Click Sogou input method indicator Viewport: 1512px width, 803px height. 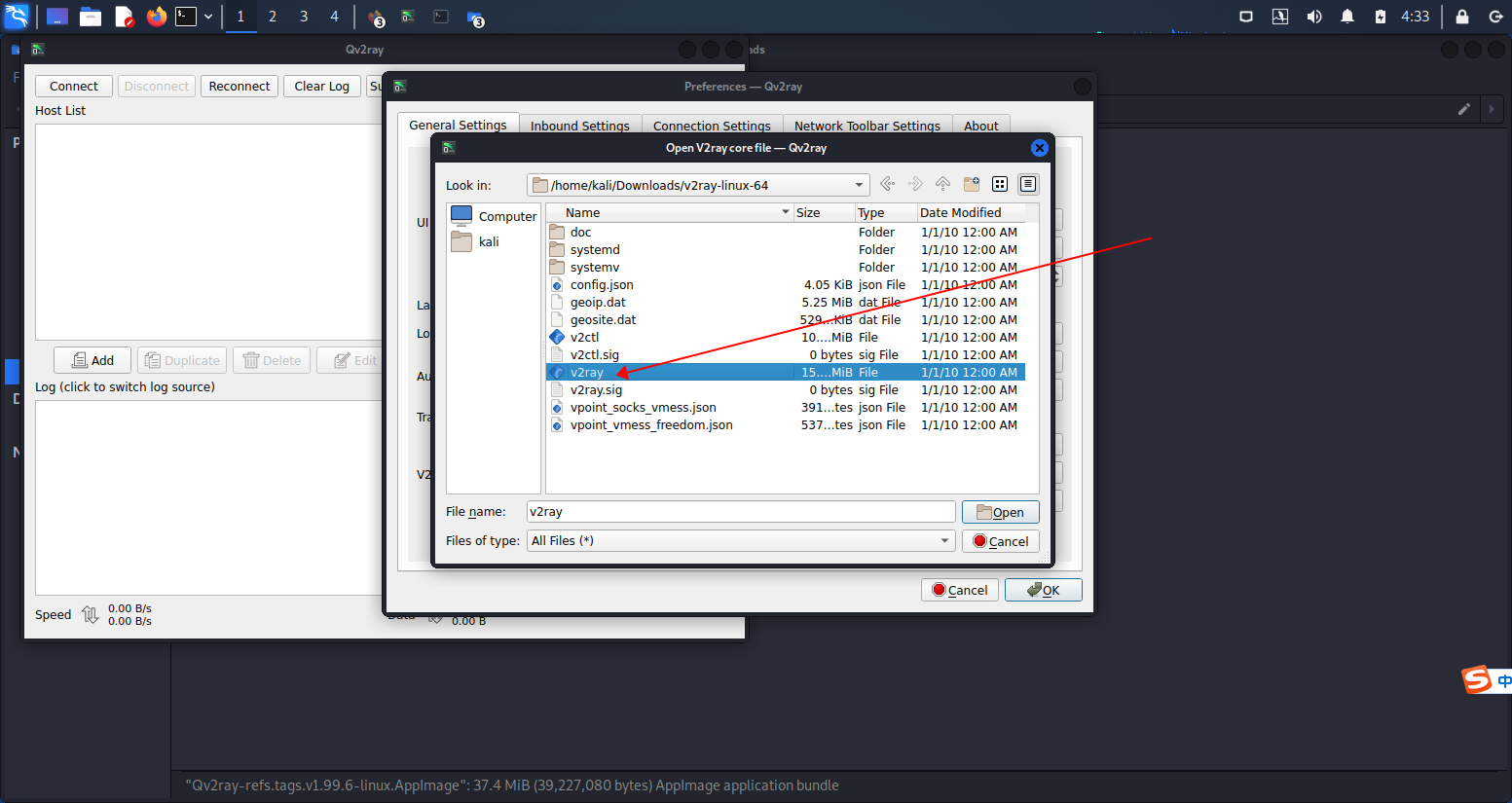(x=1486, y=680)
